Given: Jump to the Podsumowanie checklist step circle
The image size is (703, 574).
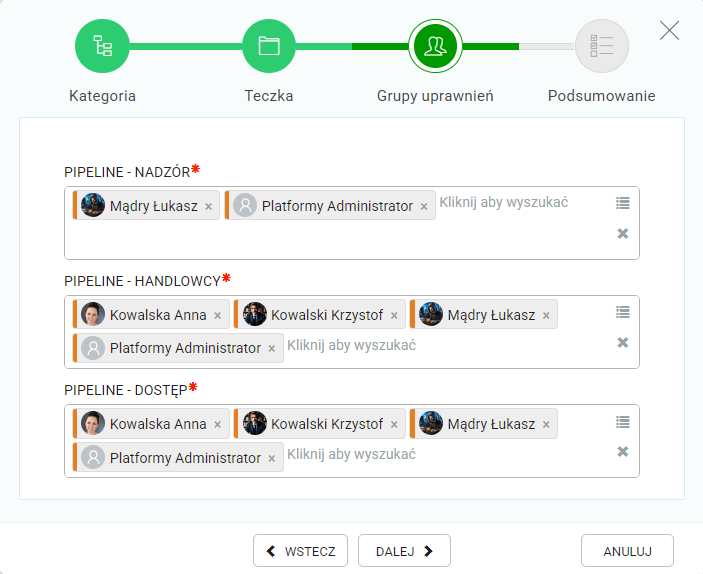Looking at the screenshot, I should pos(602,46).
